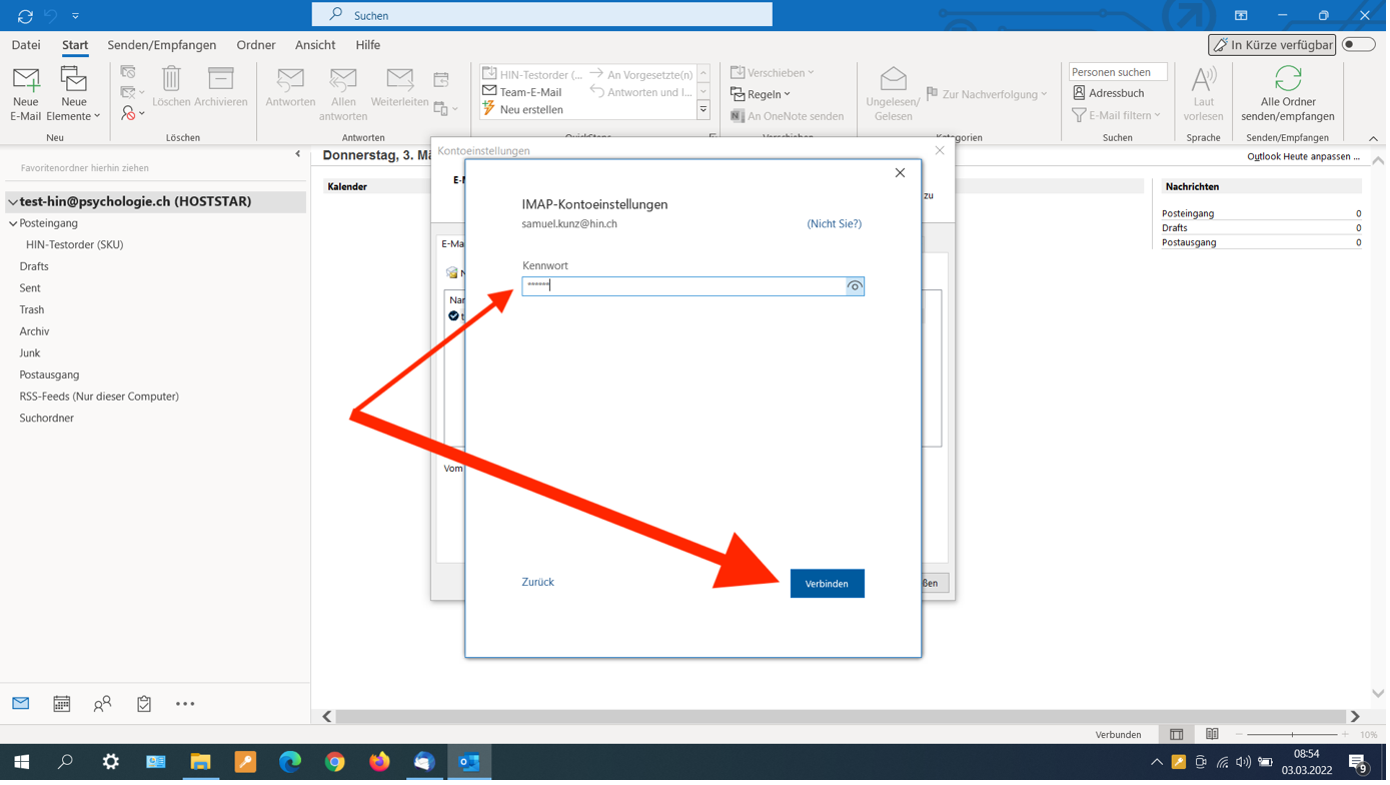Open the Postausgang folder
This screenshot has height=785, width=1390.
coord(49,375)
